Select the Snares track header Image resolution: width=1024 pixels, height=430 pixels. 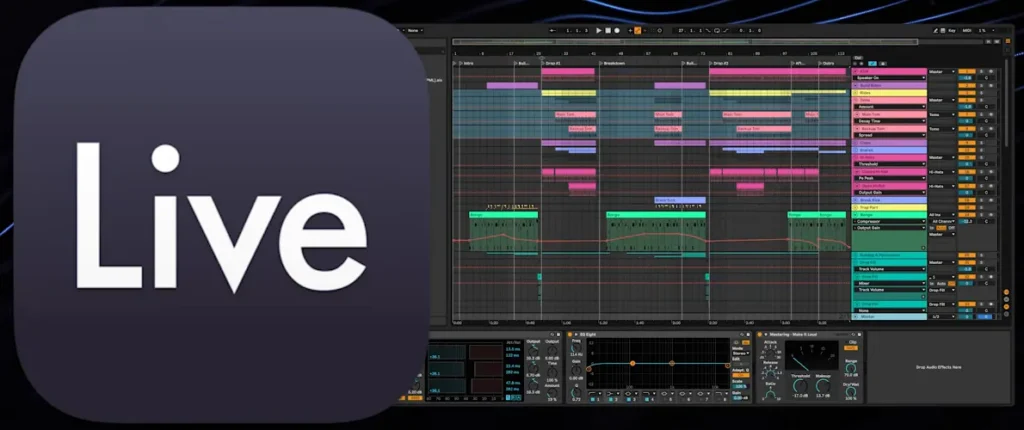(889, 150)
